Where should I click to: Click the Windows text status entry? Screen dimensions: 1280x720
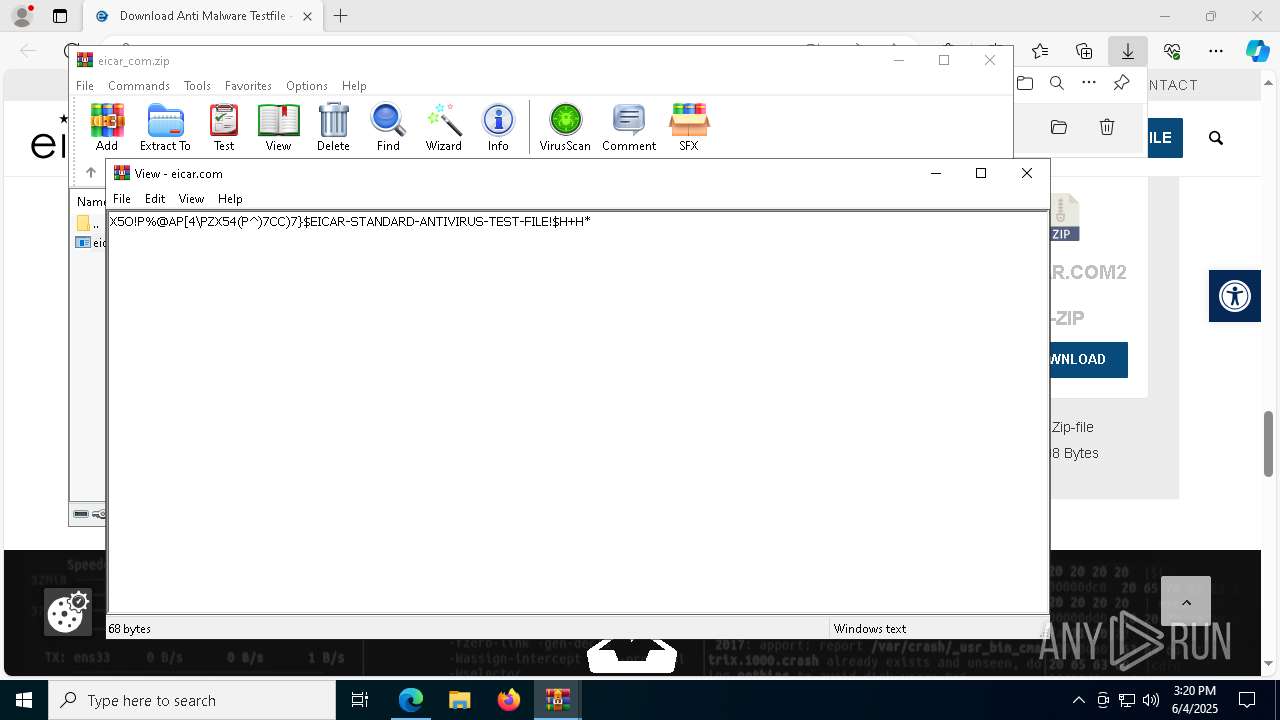pos(870,629)
